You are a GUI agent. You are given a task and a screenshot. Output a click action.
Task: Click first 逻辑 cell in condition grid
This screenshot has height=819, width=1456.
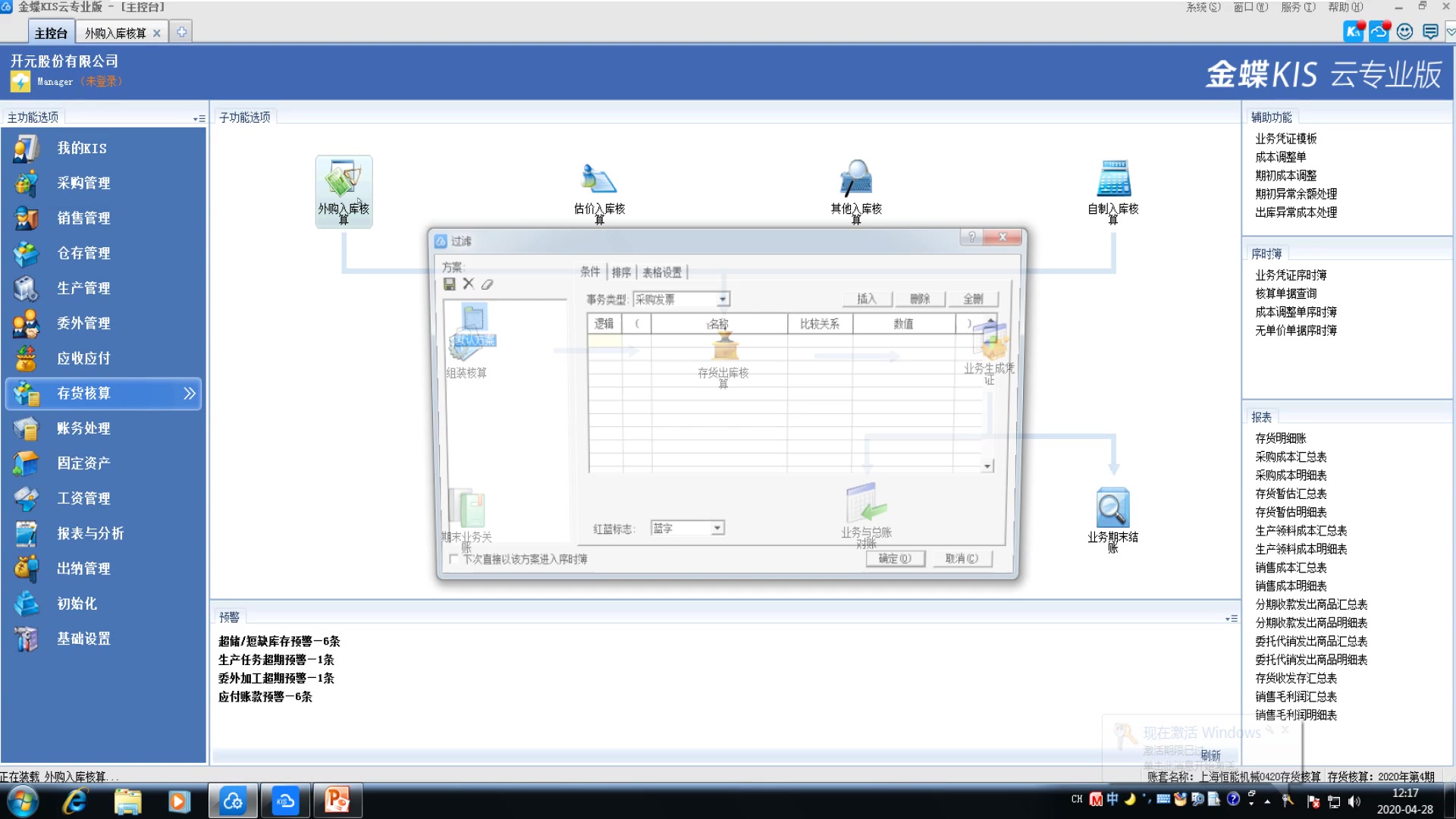[604, 341]
